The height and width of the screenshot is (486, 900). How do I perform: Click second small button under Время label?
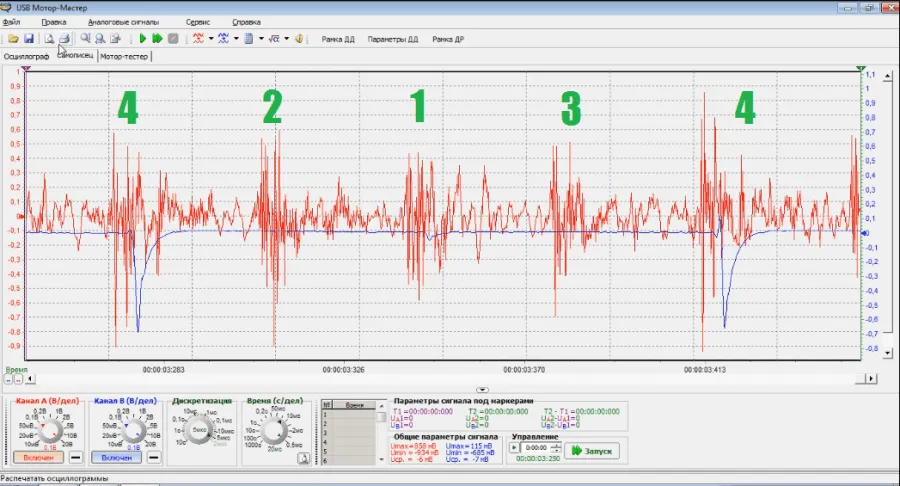pos(18,379)
